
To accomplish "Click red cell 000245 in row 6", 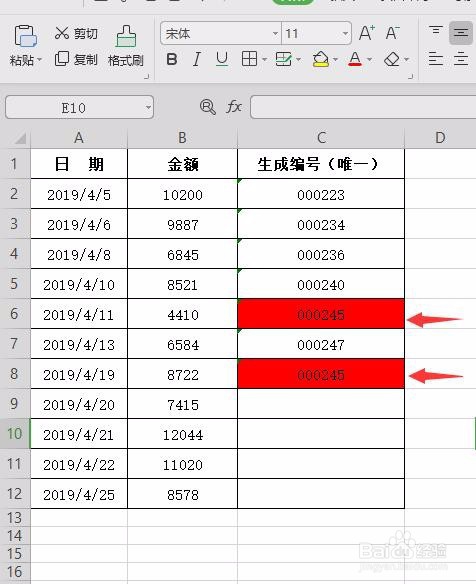I will (321, 314).
